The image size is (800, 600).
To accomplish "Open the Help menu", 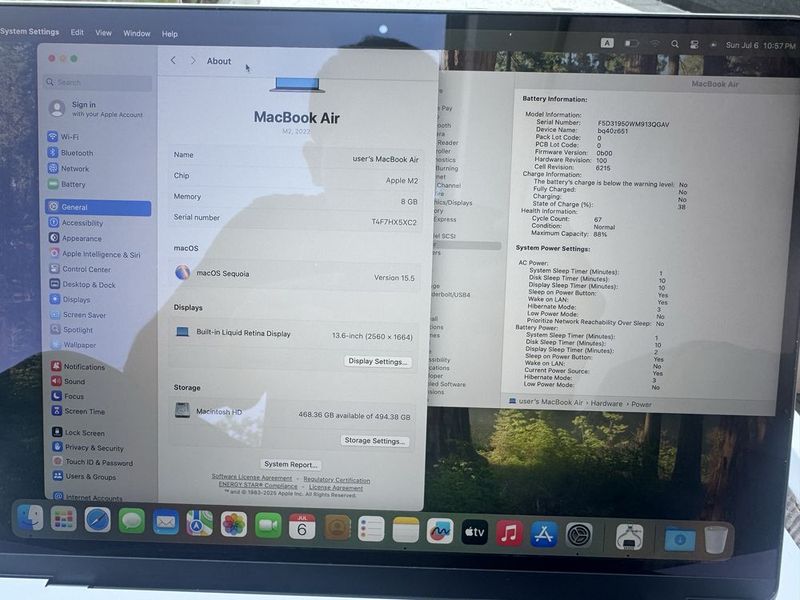I will tap(170, 34).
